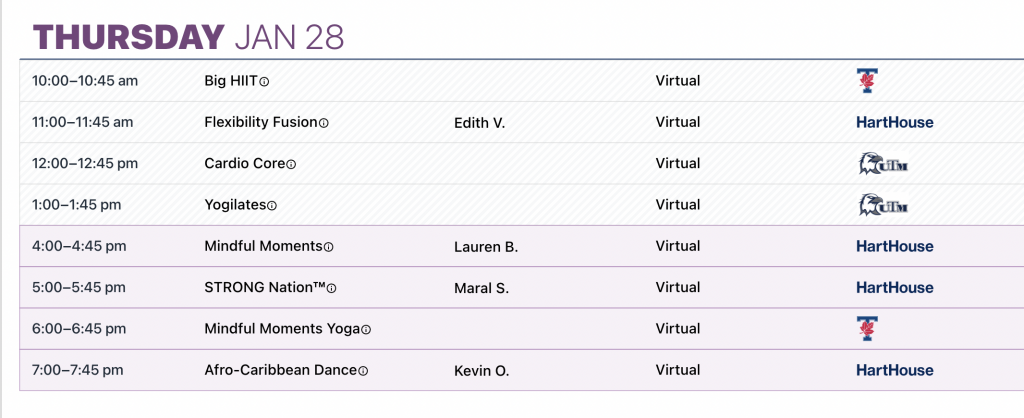Click crest logo in Mindful Moments Yoga row
The width and height of the screenshot is (1024, 418).
tap(866, 328)
